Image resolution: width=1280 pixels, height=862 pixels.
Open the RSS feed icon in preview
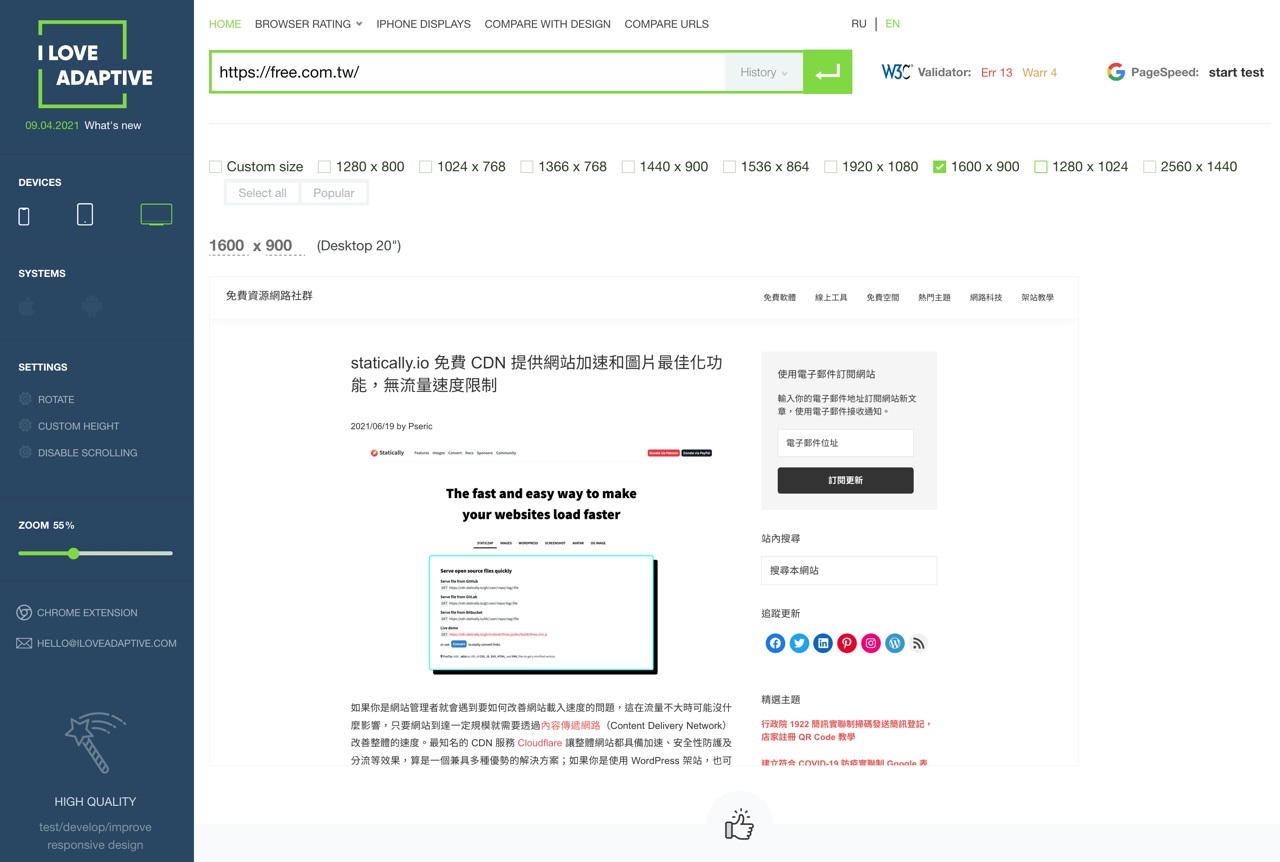tap(919, 643)
